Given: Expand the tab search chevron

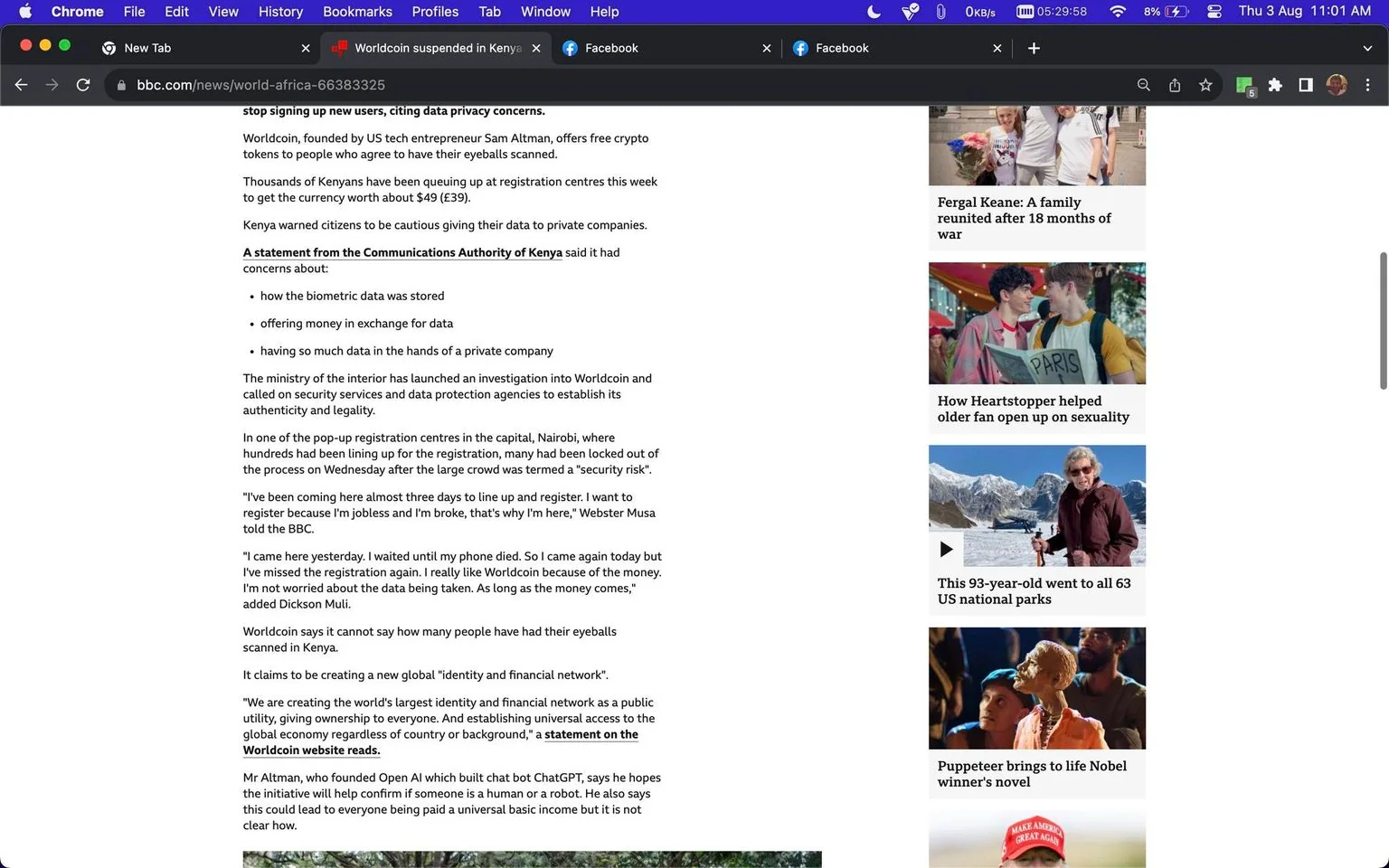Looking at the screenshot, I should (x=1366, y=48).
